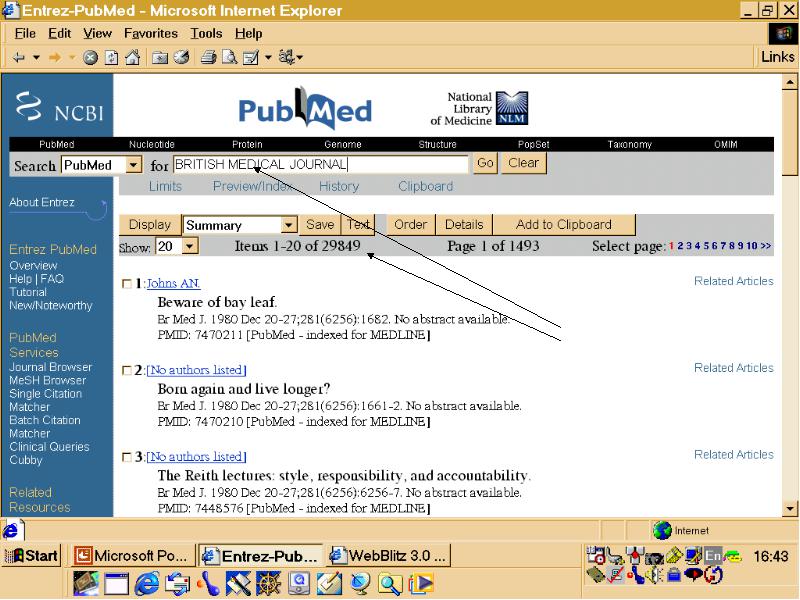Click the speaker volume tray icon

click(x=654, y=576)
